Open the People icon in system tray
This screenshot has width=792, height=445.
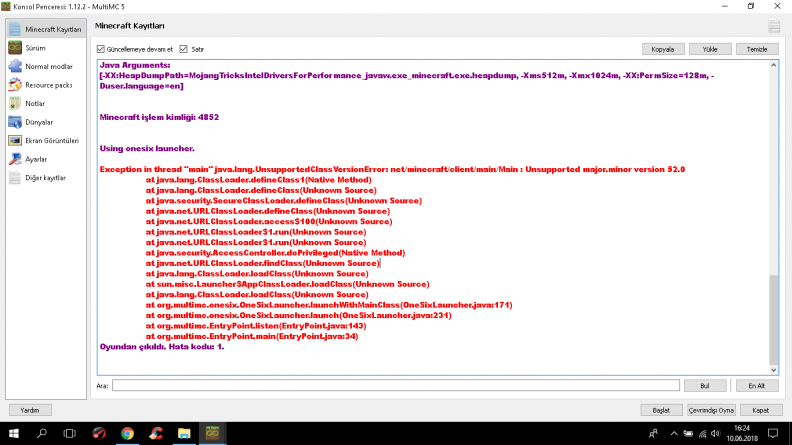click(x=654, y=433)
